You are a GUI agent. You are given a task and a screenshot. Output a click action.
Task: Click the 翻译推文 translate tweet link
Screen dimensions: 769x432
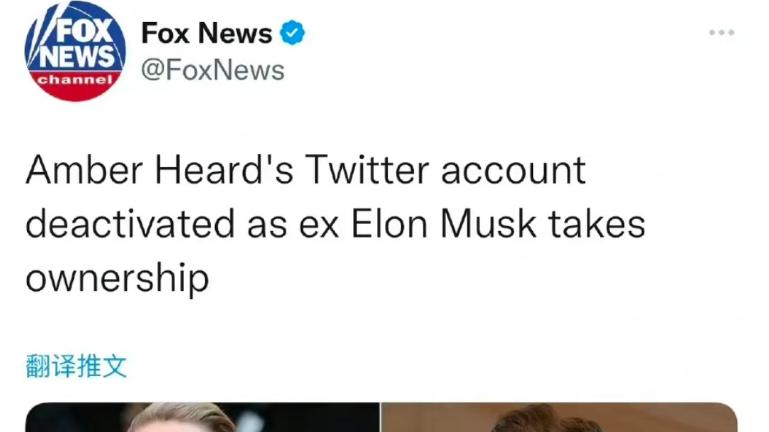(76, 365)
